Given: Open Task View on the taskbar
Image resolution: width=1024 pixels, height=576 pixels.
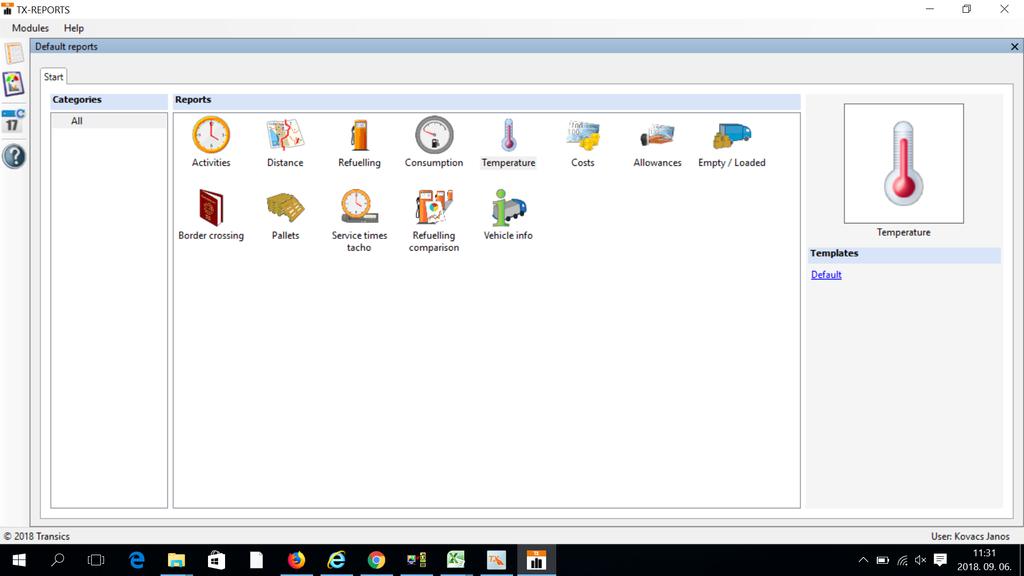Looking at the screenshot, I should coord(96,560).
